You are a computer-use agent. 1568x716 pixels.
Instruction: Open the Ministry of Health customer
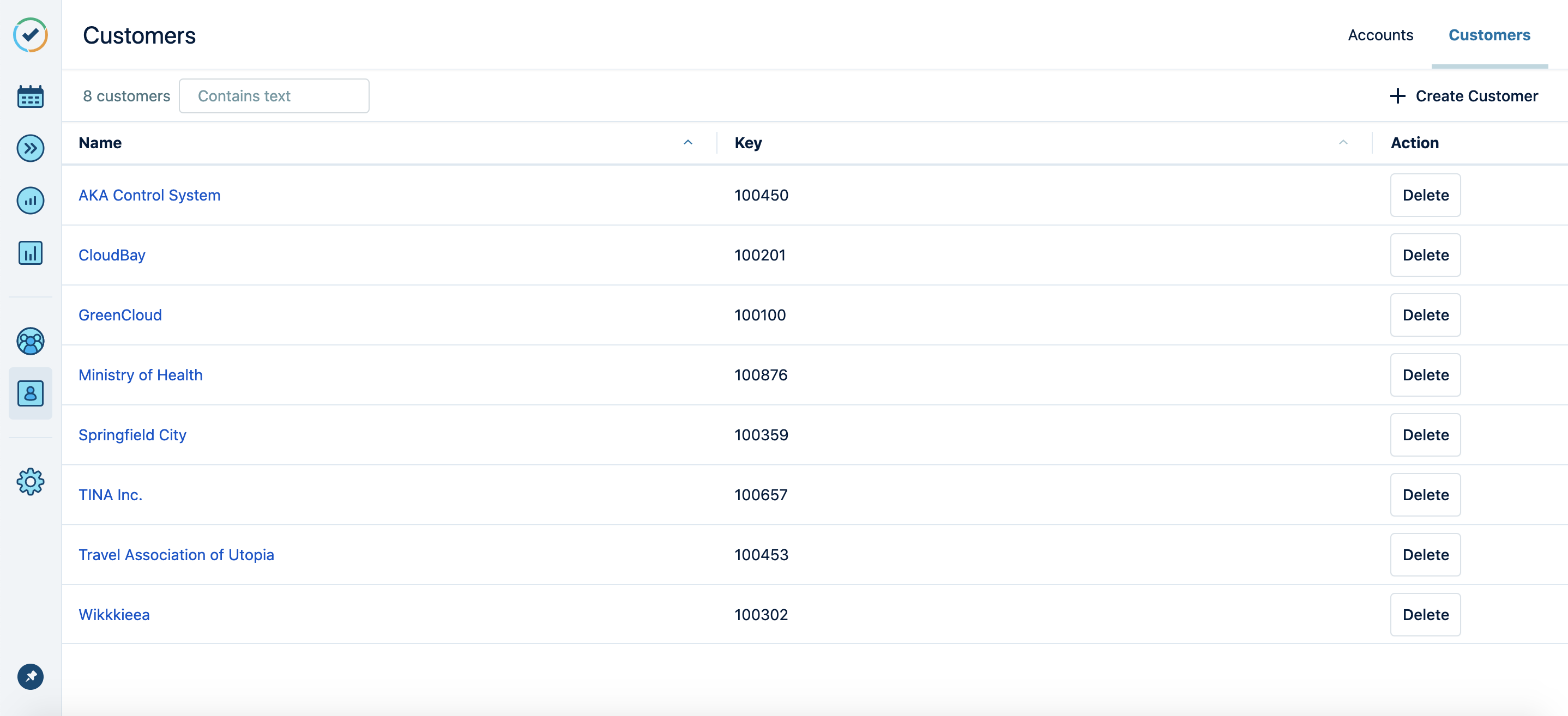(140, 375)
